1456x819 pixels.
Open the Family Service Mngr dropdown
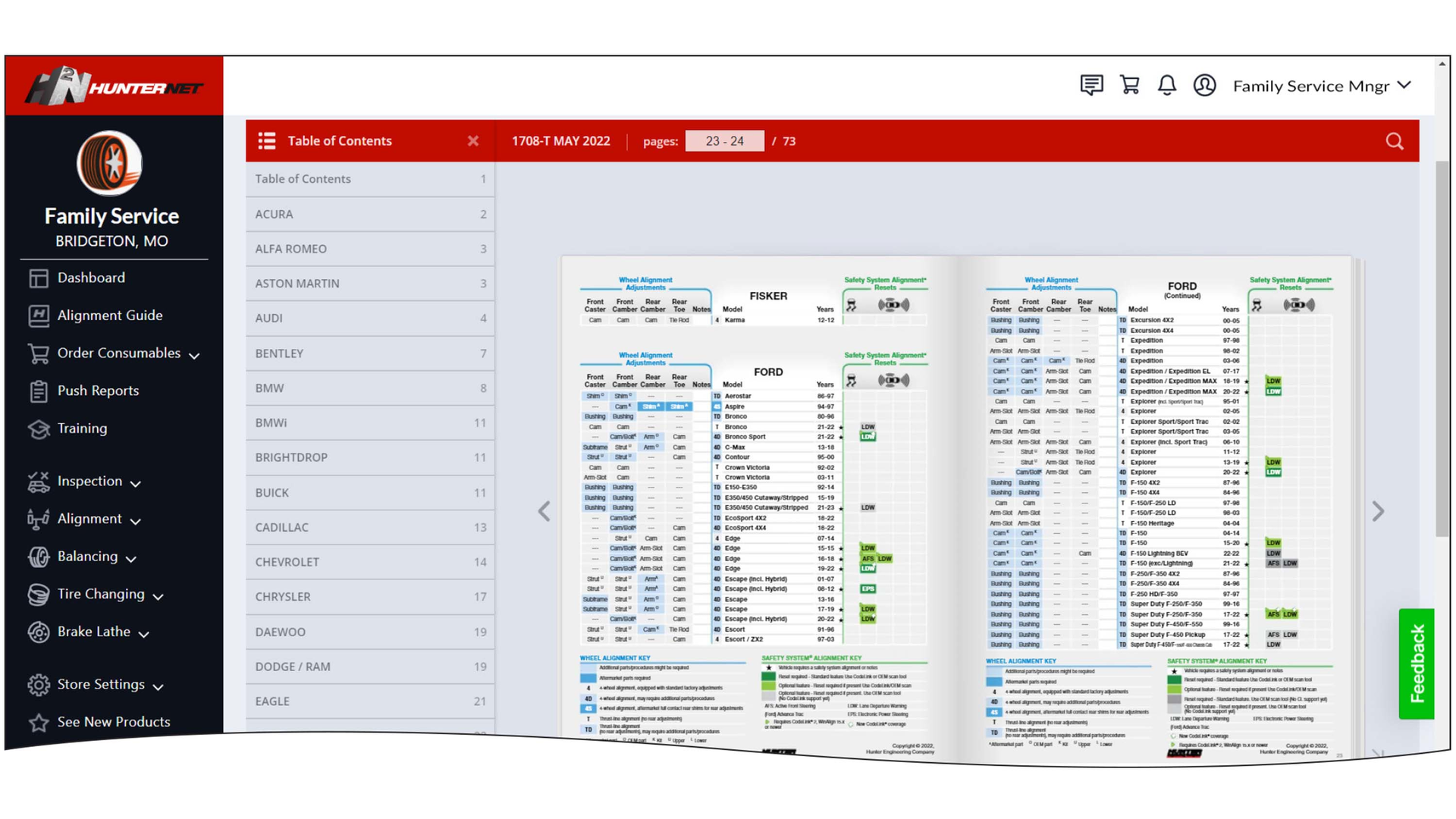click(x=1321, y=86)
